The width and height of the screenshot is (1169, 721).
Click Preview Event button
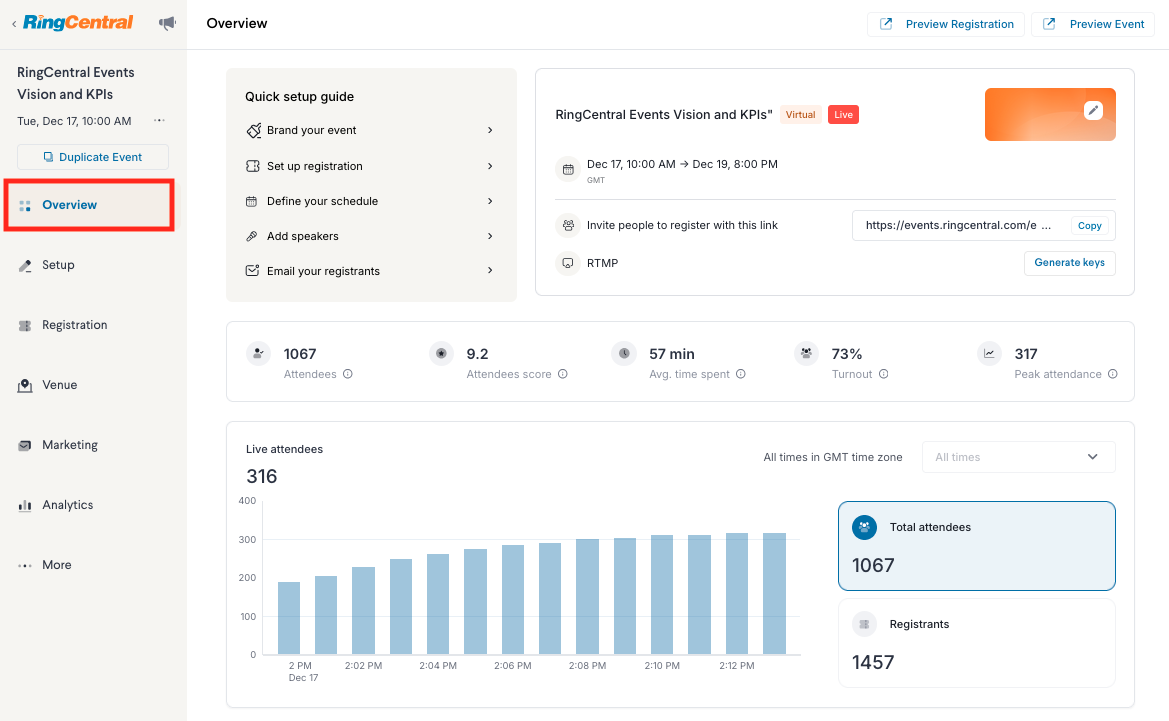coord(1093,24)
